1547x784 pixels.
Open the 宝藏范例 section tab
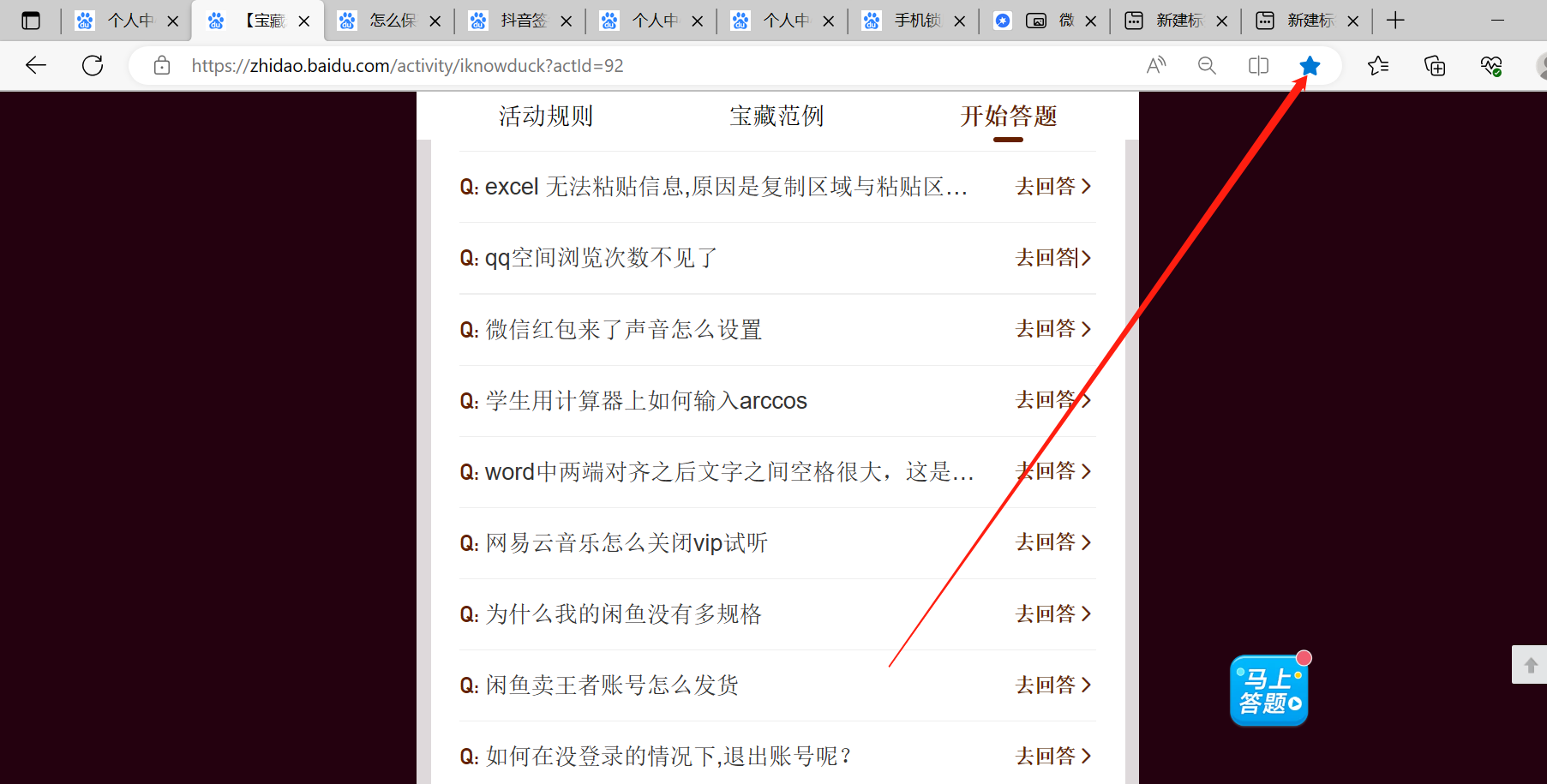point(776,116)
